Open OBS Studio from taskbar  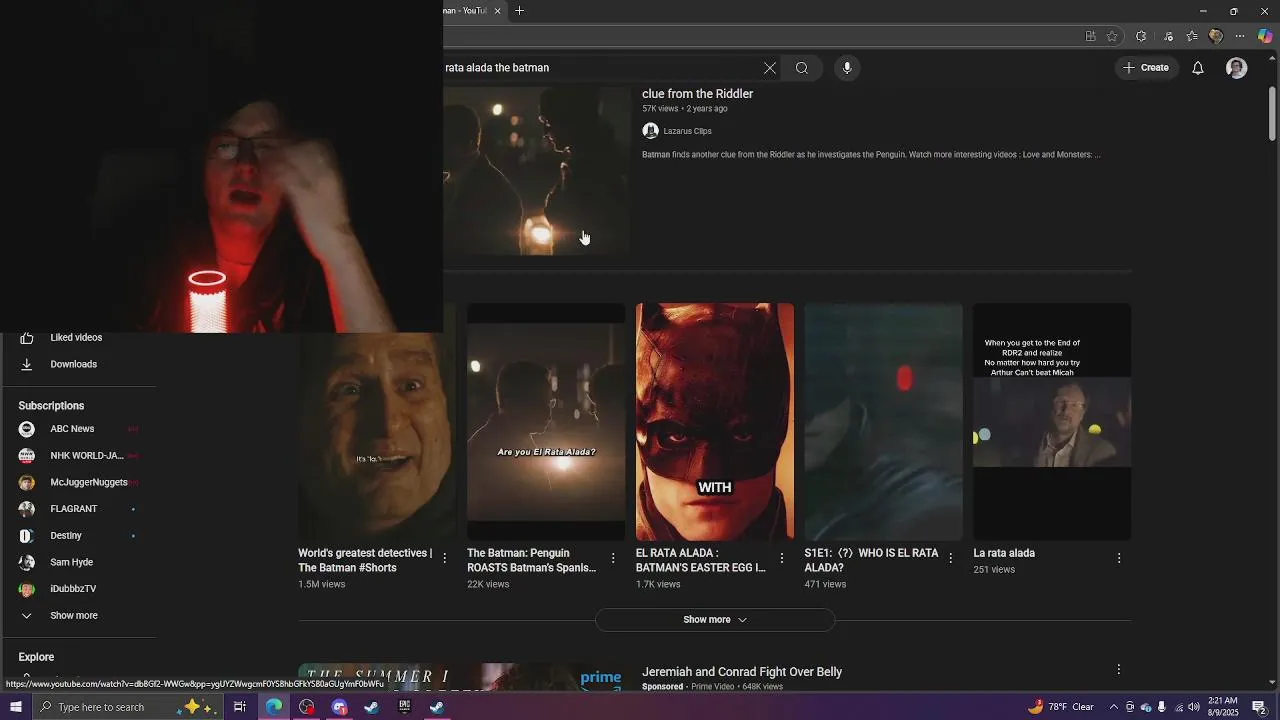coord(307,707)
